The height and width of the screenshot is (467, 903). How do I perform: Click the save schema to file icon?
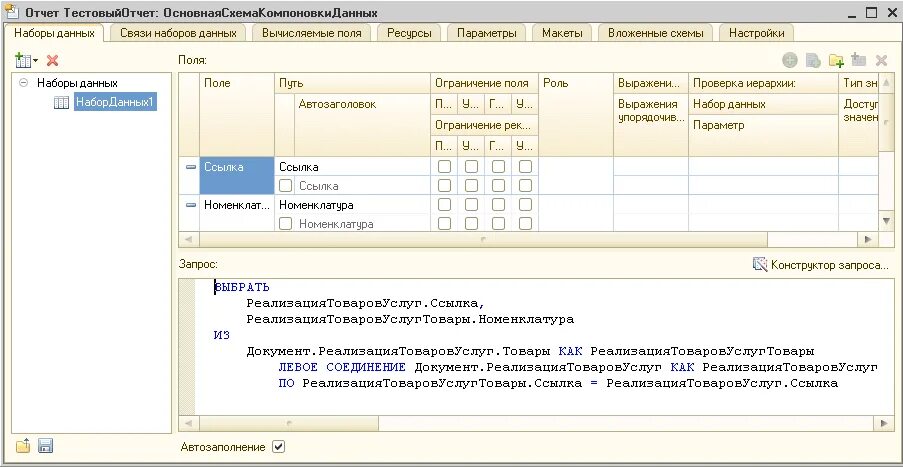point(45,446)
